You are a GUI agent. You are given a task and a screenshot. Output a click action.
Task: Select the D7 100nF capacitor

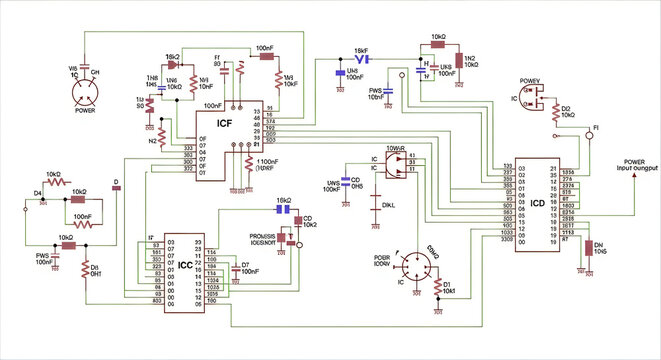tap(236, 268)
